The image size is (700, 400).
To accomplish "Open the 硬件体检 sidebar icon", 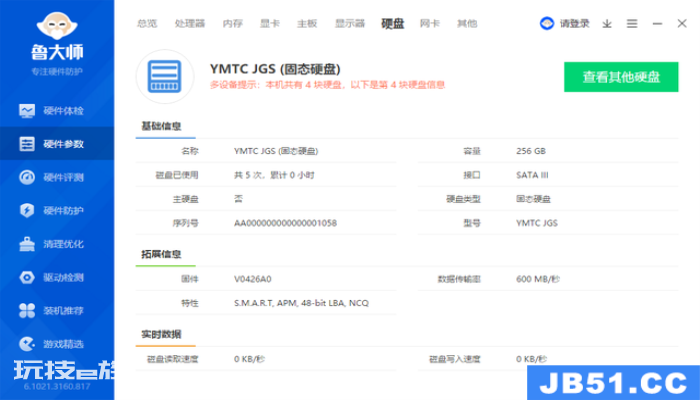I will (27, 111).
